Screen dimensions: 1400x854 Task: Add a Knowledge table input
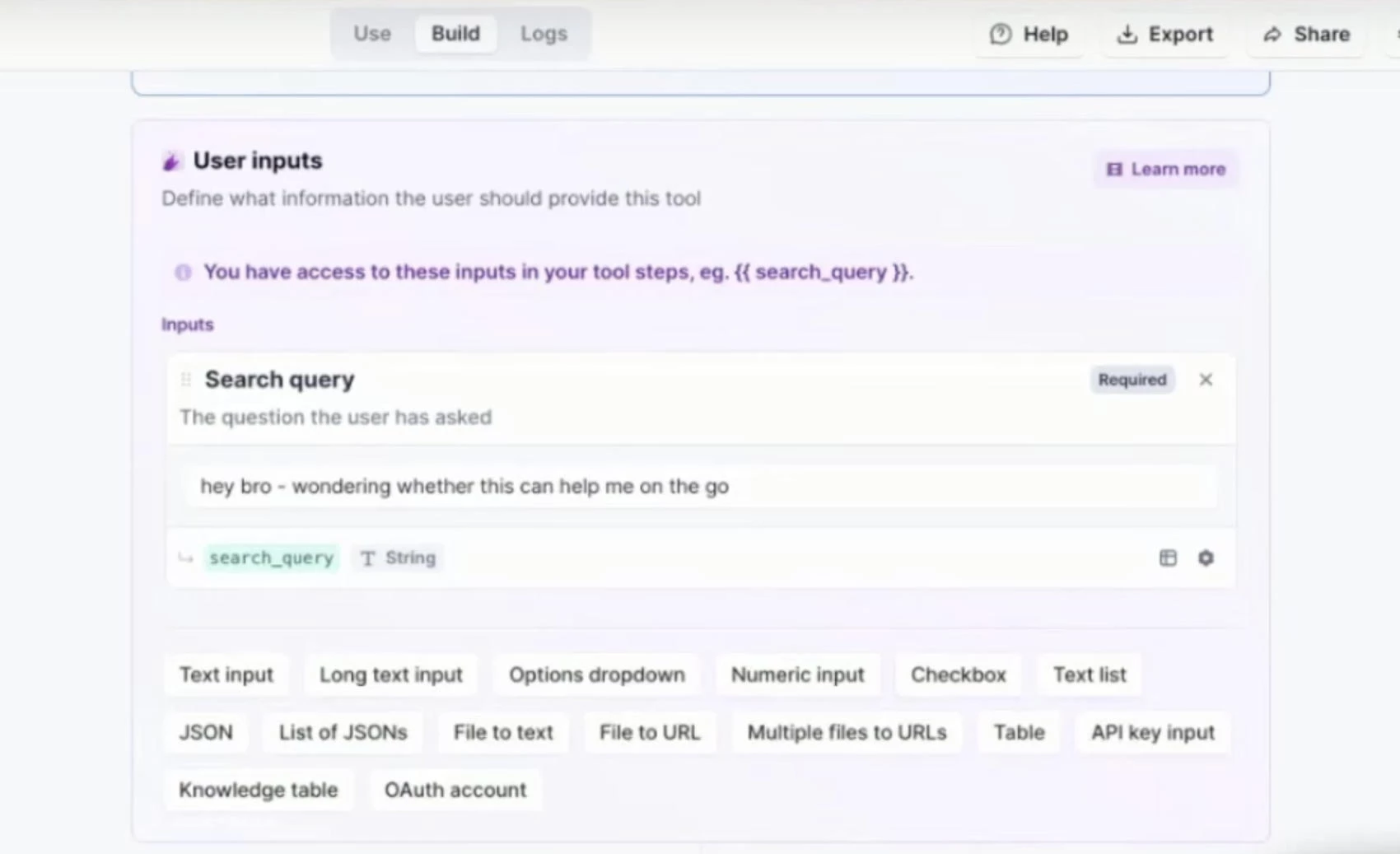259,790
